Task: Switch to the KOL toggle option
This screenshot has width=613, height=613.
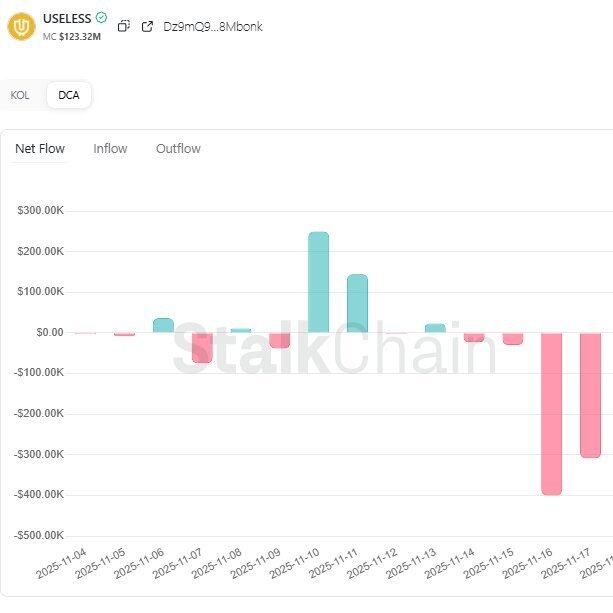Action: click(x=20, y=95)
